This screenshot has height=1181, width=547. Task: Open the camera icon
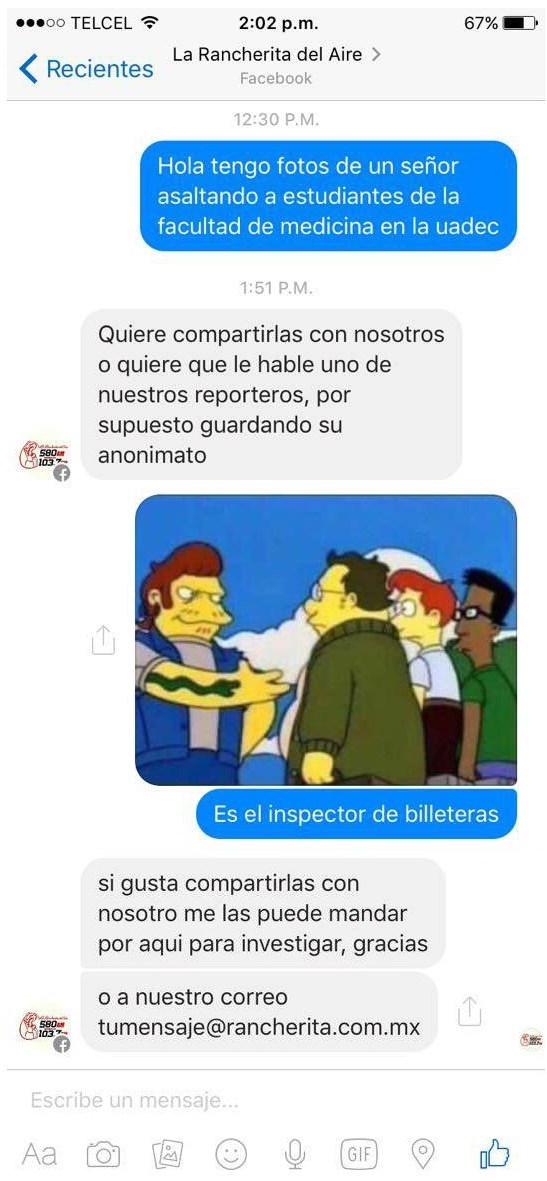pyautogui.click(x=103, y=1154)
